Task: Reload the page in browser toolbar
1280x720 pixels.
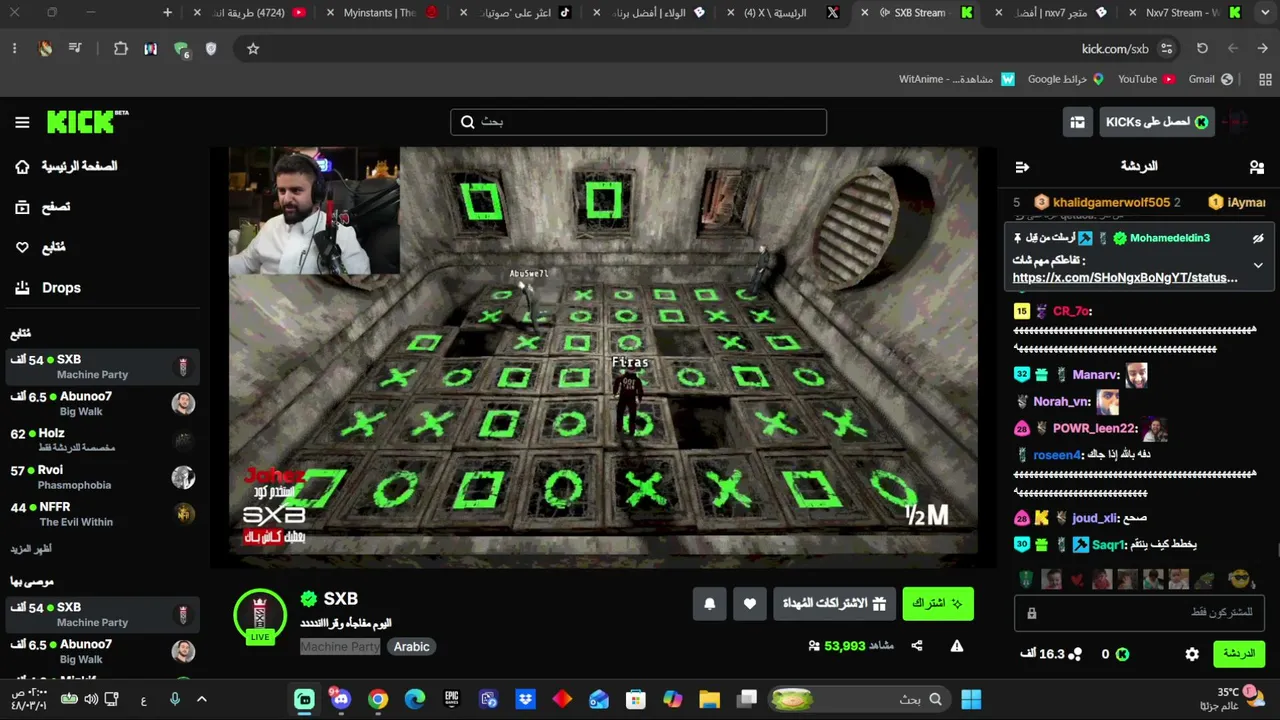Action: [x=1202, y=48]
